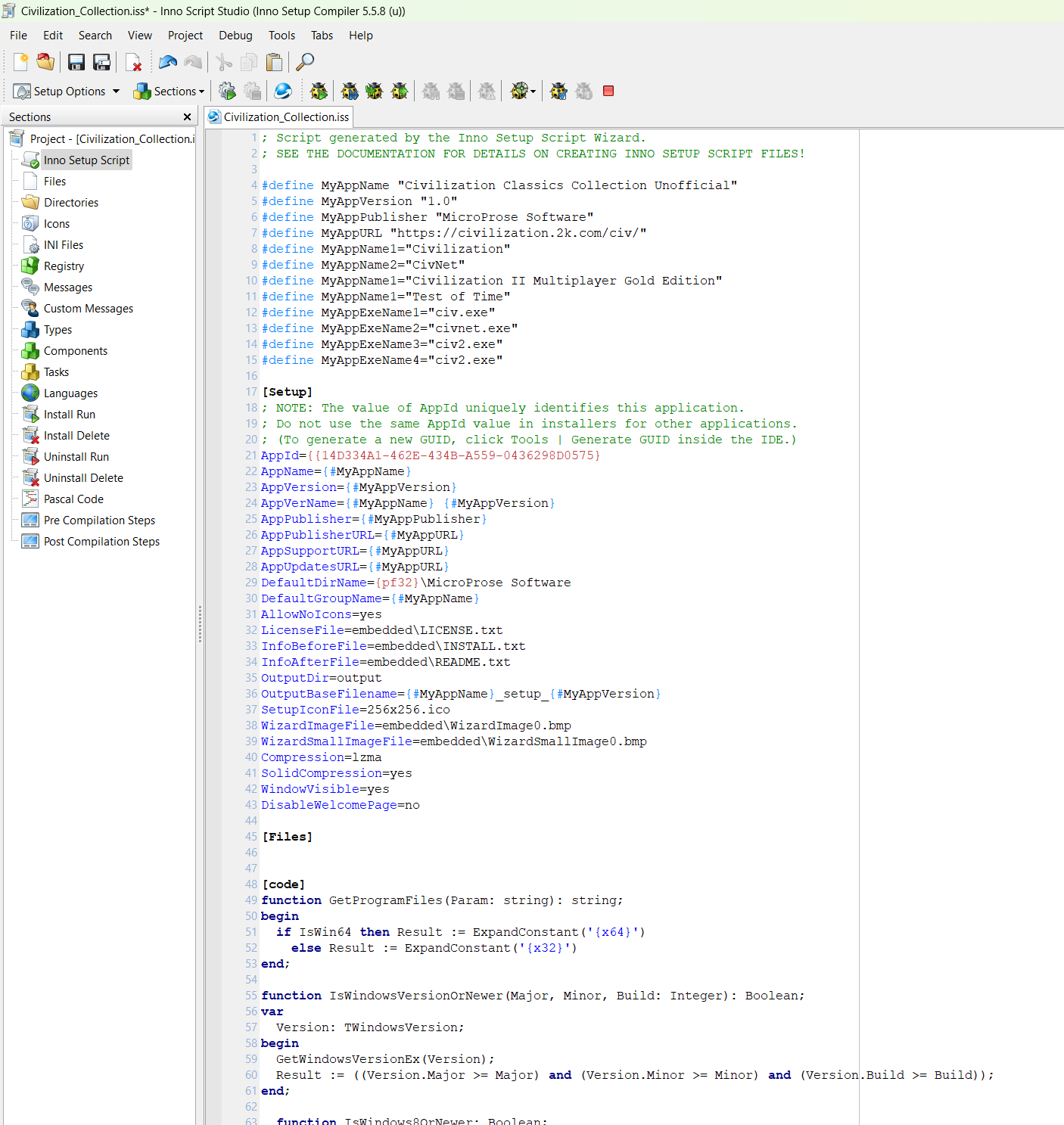Click the ladybug with target icon
The width and height of the screenshot is (1064, 1125).
[x=518, y=92]
